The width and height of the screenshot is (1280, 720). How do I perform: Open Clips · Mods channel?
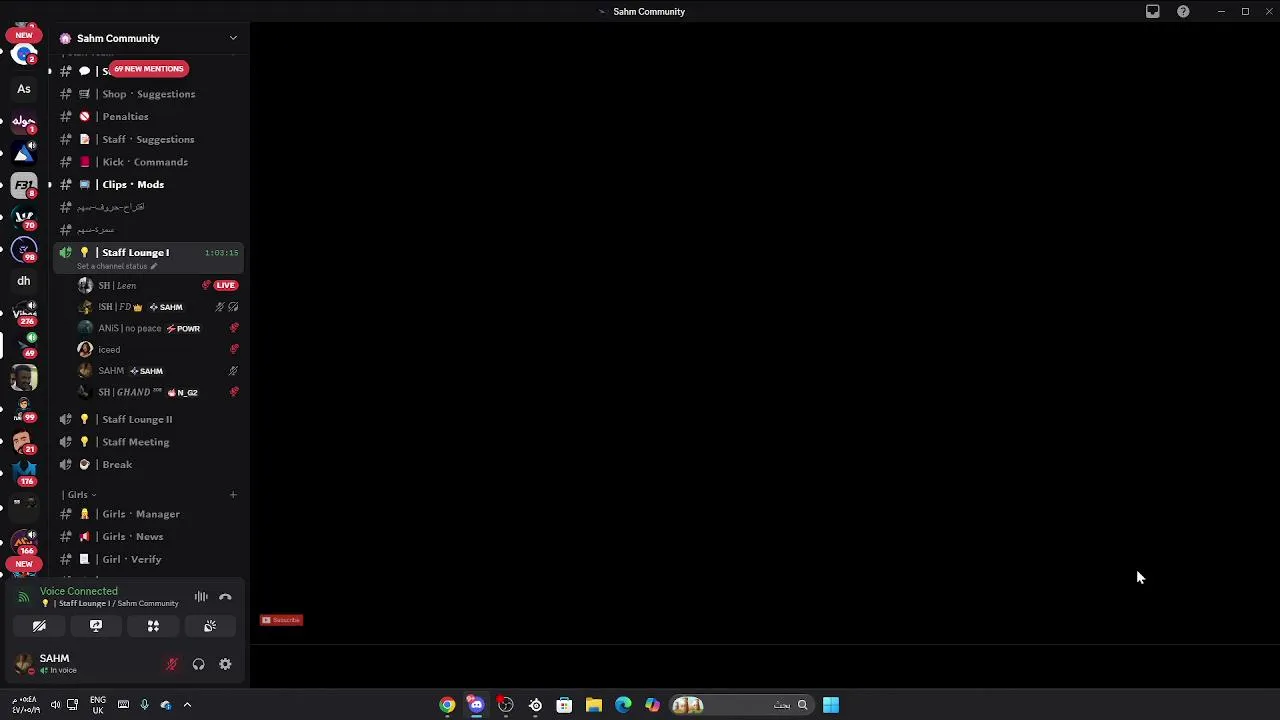(148, 184)
